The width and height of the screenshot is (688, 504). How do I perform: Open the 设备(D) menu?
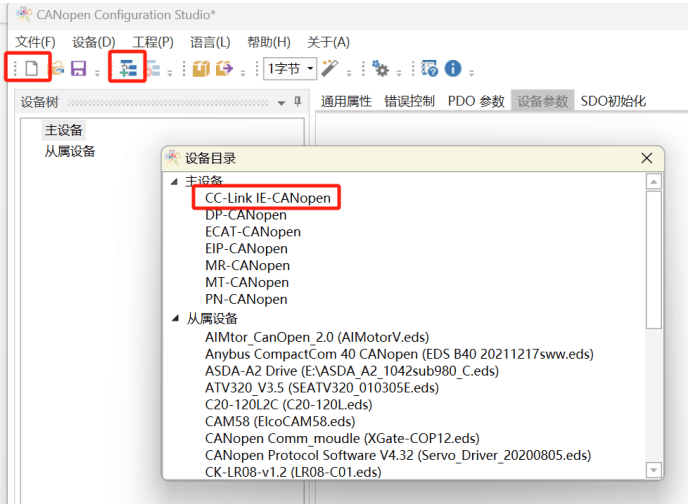(x=93, y=42)
